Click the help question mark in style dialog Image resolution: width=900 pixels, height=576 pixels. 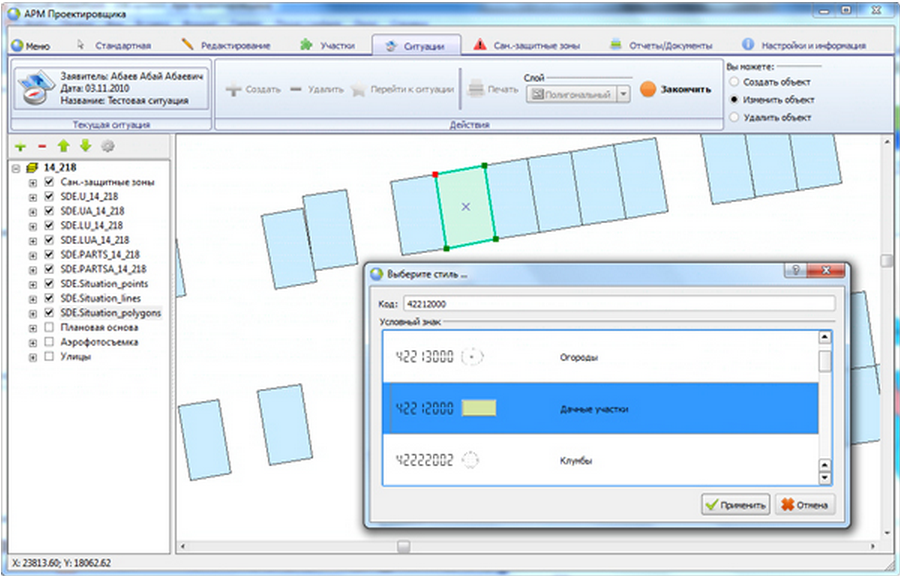(795, 272)
